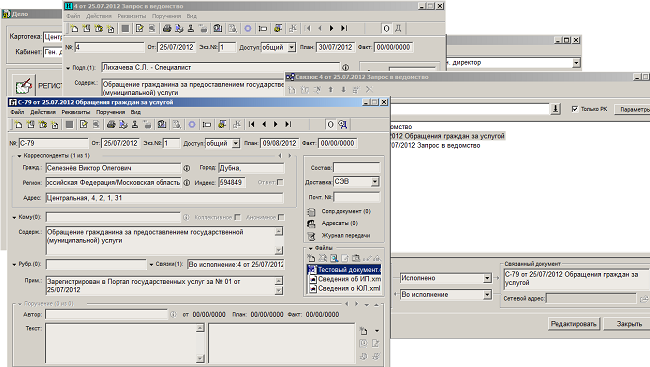Click Содерж. field scrollbar down arrow
The height and width of the screenshot is (367, 650).
[x=279, y=250]
